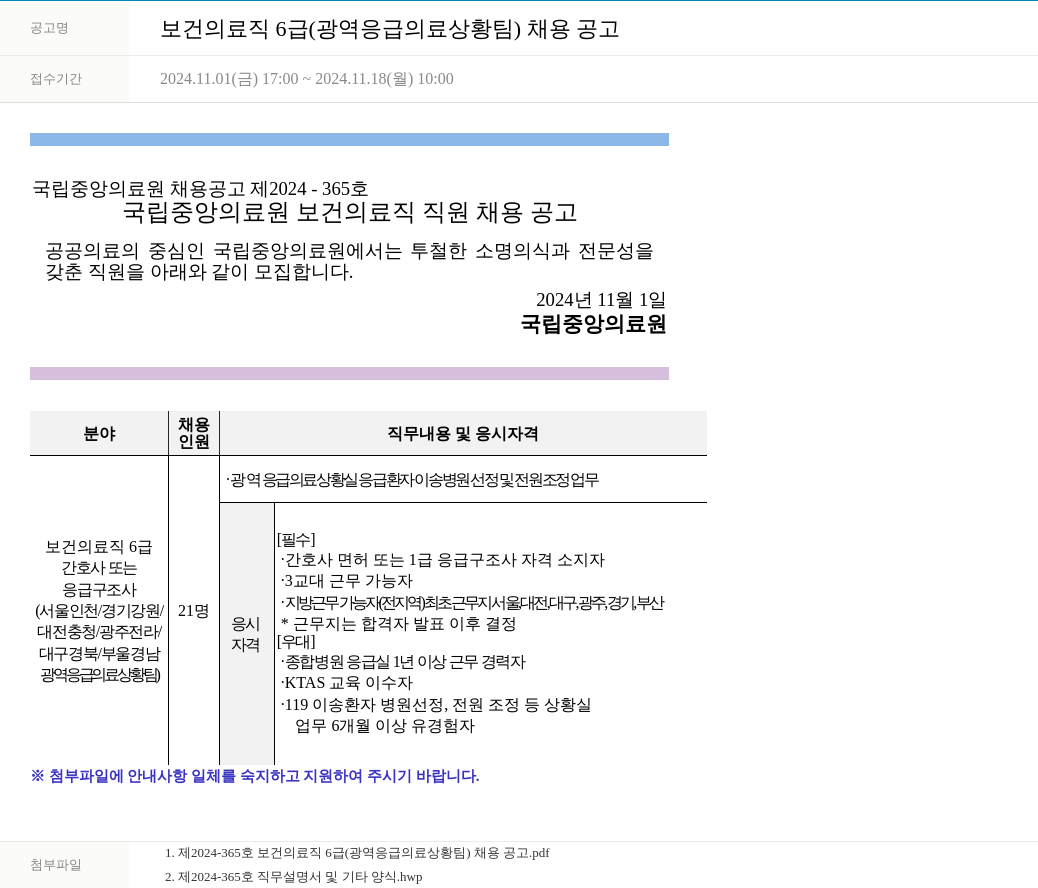
Task: Click the 업무 6개월 이상 유경험자 line
Action: (385, 726)
